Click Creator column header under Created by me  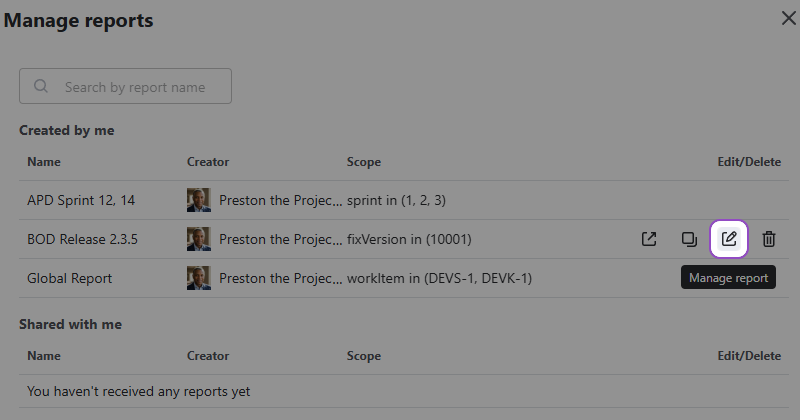tap(208, 162)
